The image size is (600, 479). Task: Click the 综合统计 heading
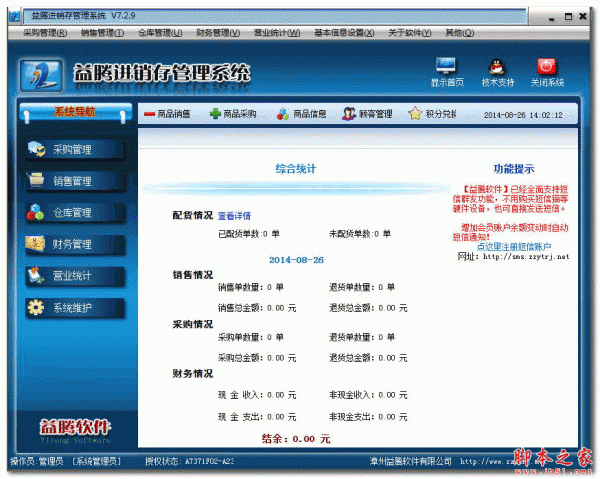tap(296, 169)
